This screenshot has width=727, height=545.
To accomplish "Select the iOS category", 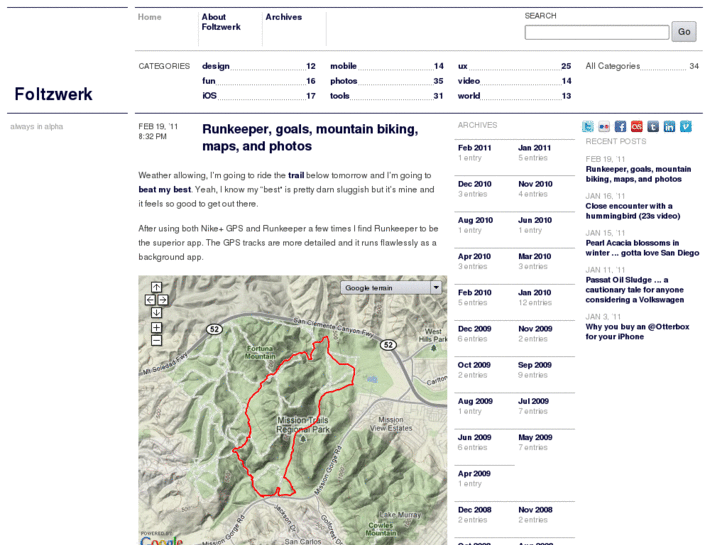I will click(209, 96).
